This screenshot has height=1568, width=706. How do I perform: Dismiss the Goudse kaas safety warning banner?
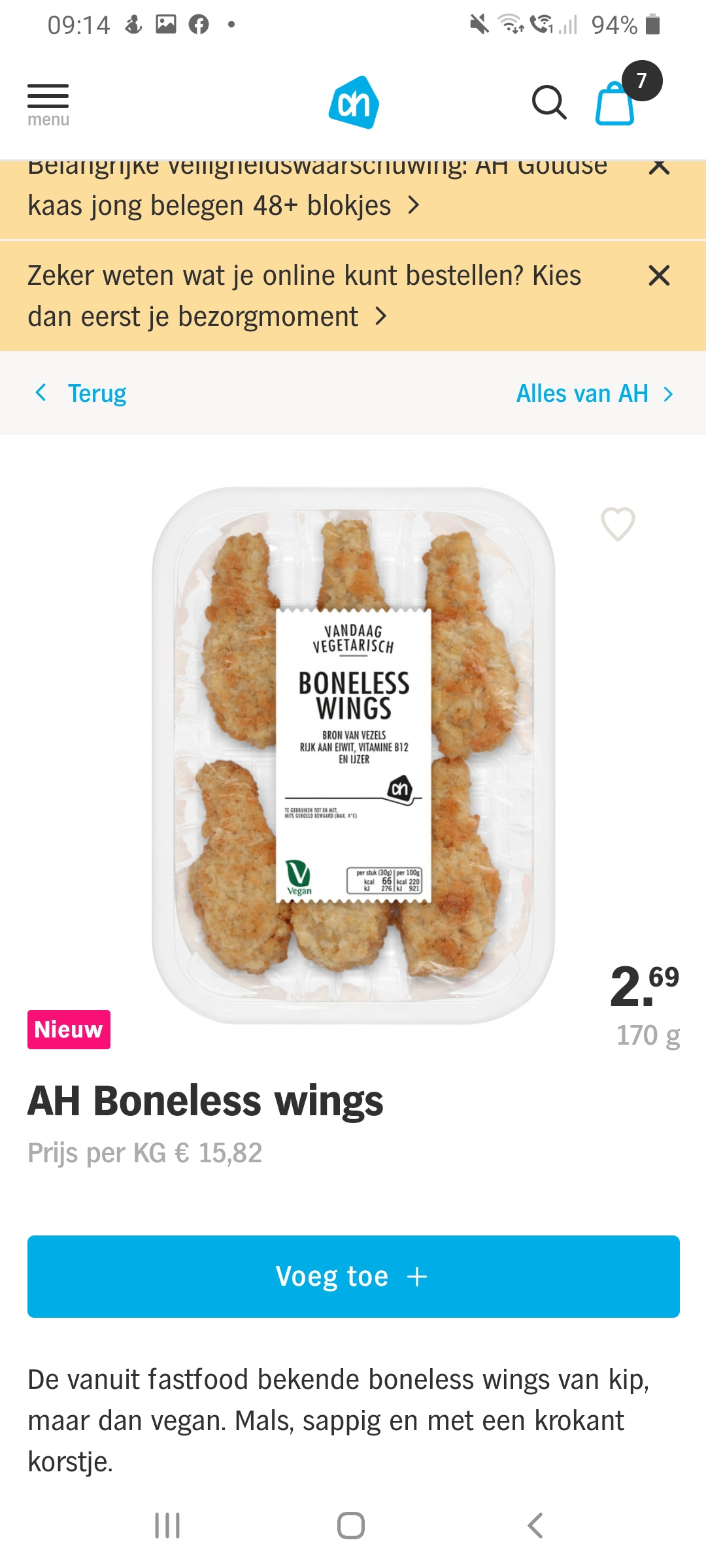pyautogui.click(x=659, y=167)
